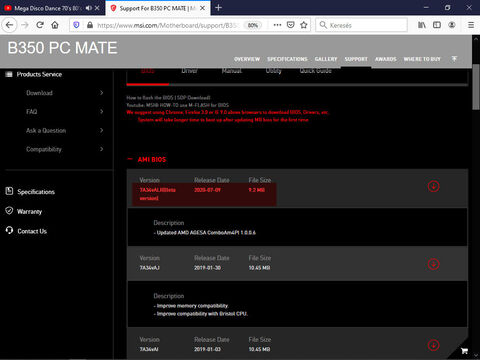
Task: Save page to Pocket
Action: pos(291,25)
